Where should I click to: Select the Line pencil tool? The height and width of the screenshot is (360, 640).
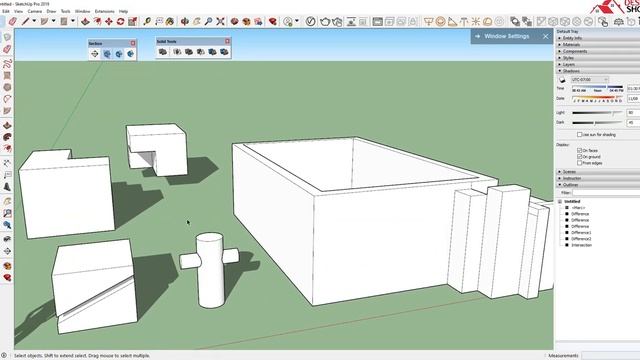coord(26,21)
